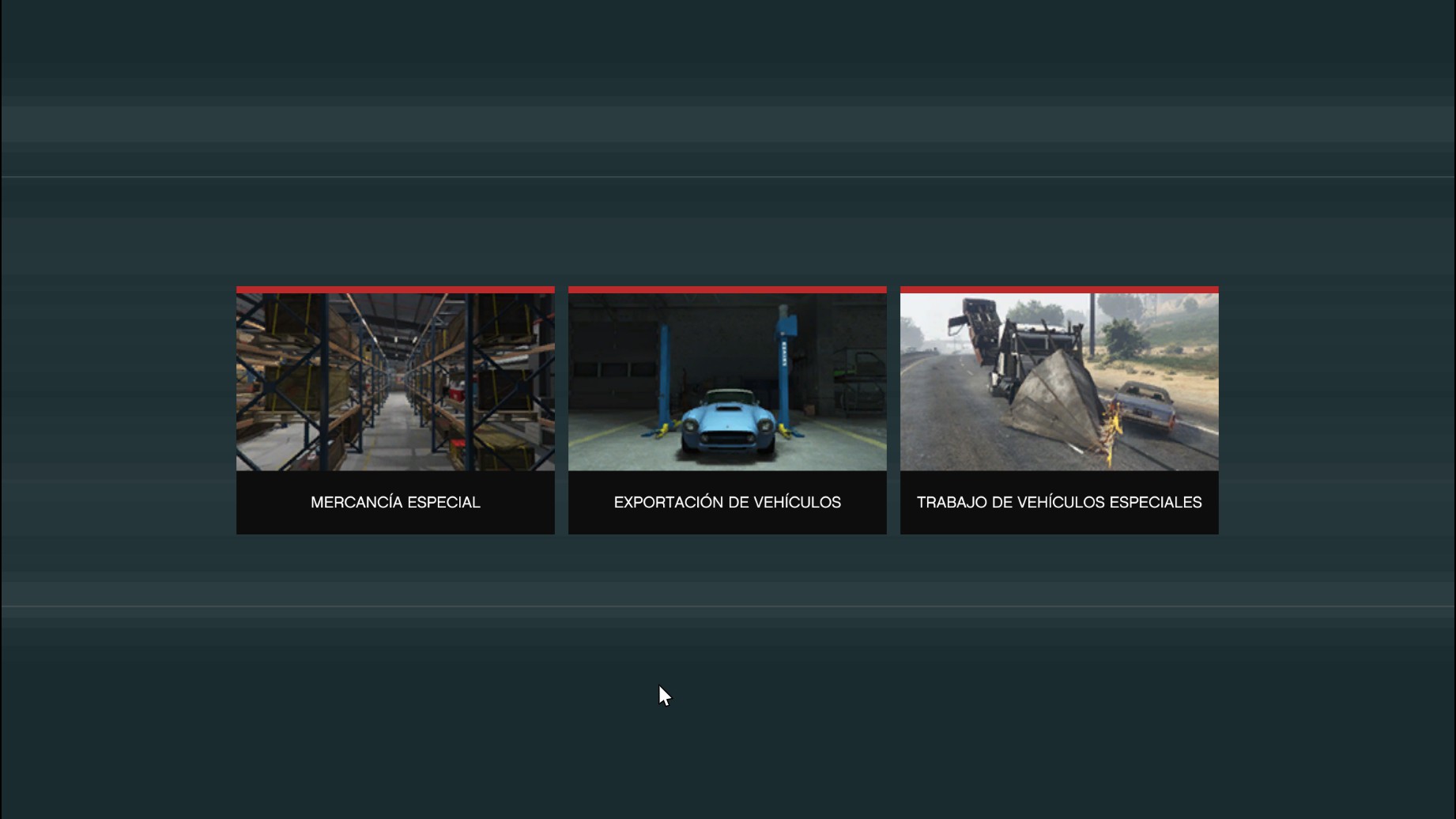
Task: Click the EXPORTACIÓN DE VEHÍCULOS label
Action: 727,503
